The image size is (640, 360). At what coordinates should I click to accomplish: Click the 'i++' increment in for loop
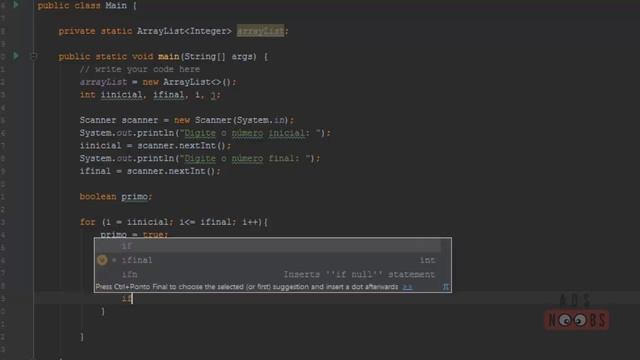point(250,222)
